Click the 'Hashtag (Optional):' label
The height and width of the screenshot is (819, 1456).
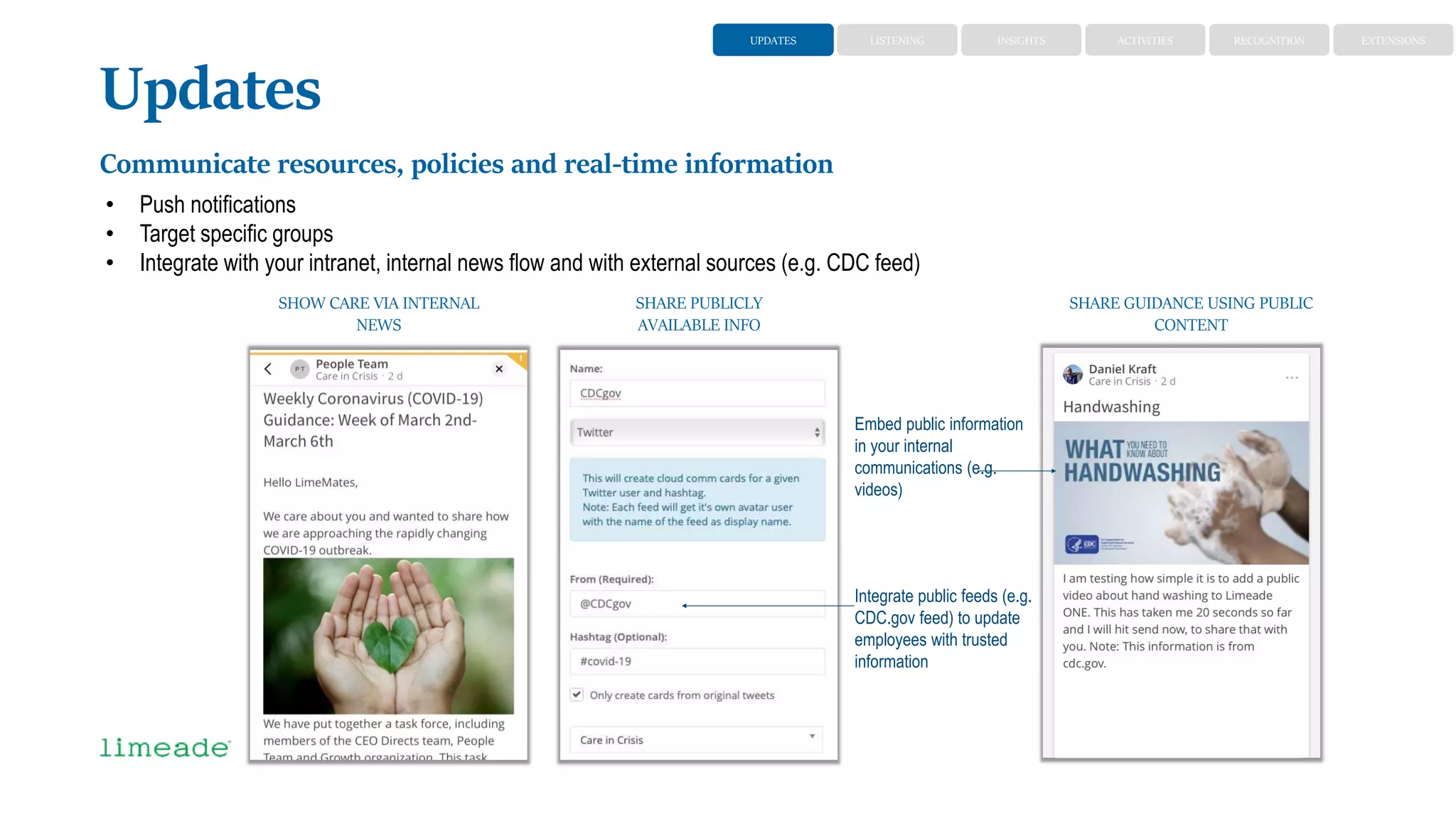tap(618, 636)
